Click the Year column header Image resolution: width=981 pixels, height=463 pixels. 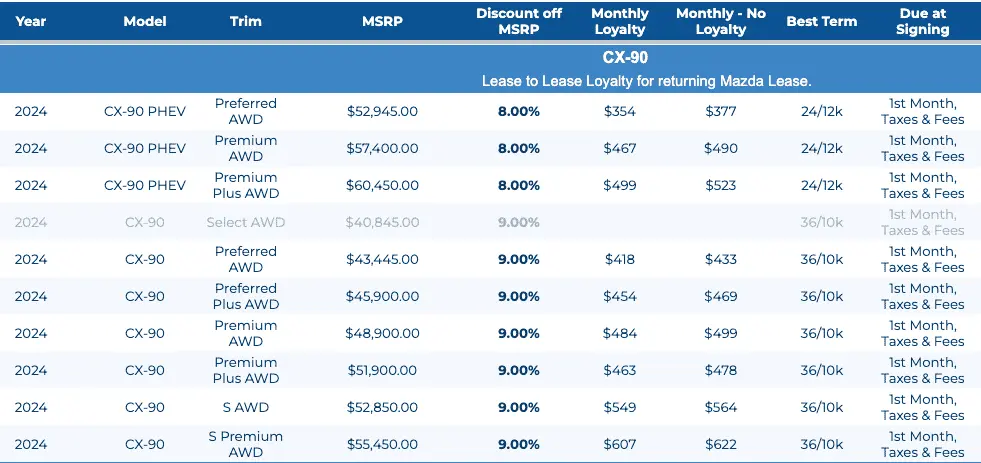tap(31, 21)
